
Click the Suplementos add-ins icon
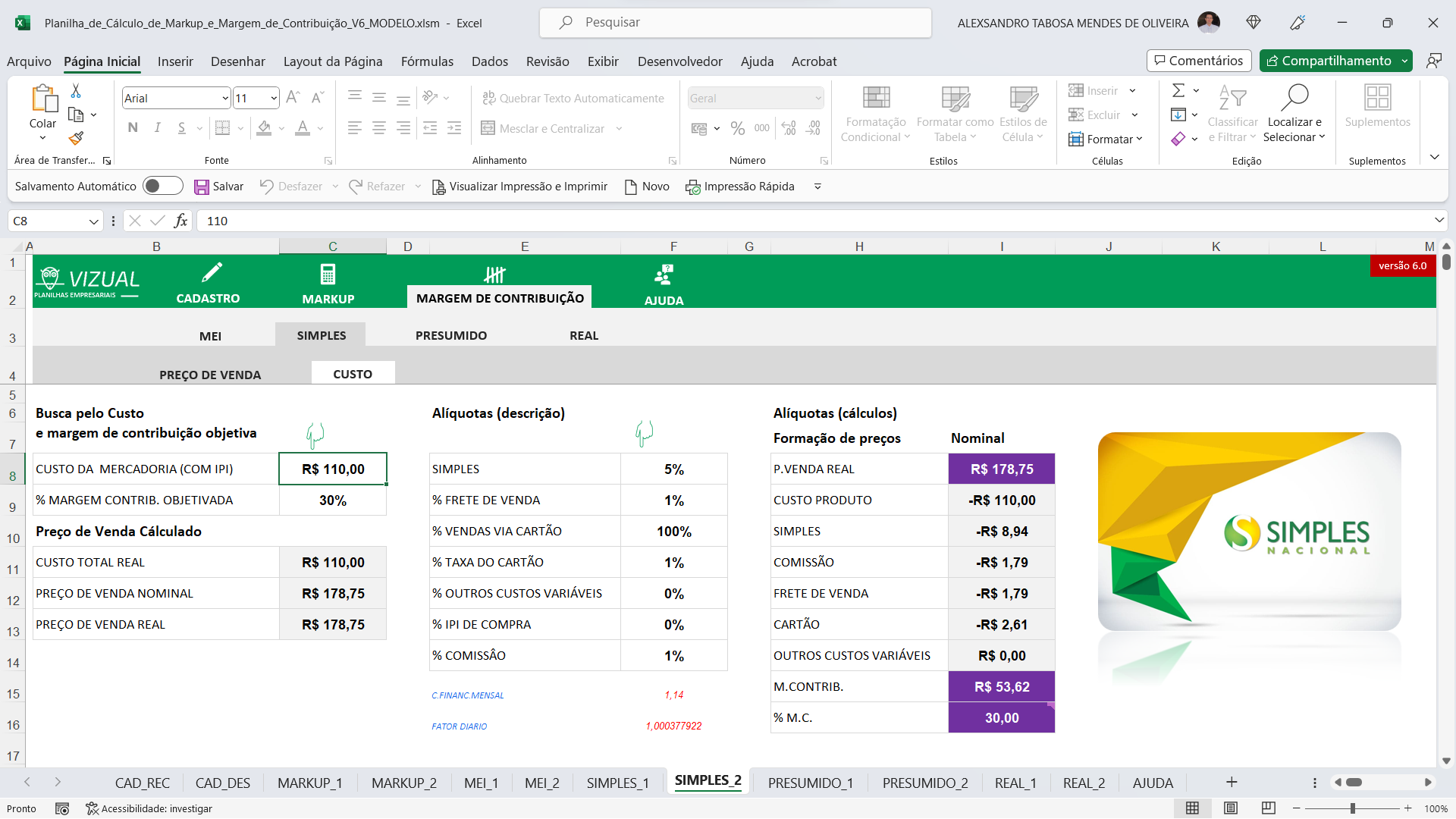[x=1377, y=98]
